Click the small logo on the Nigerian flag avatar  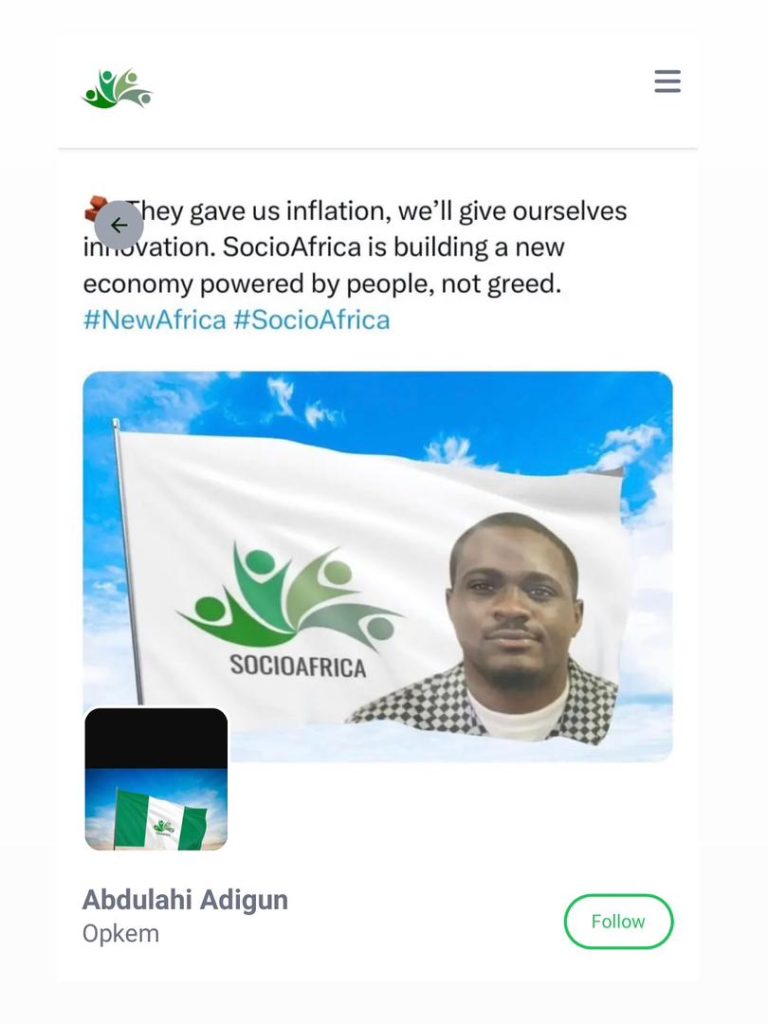[x=163, y=827]
